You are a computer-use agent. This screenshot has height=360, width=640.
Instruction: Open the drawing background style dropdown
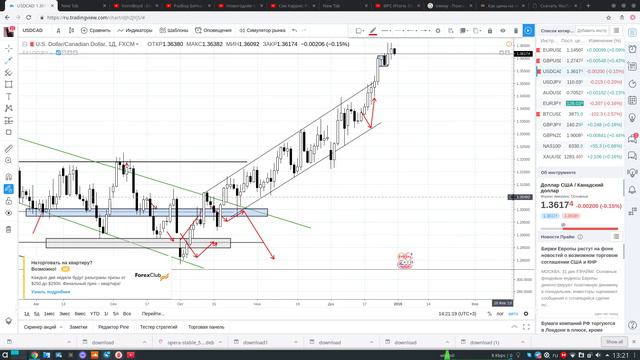point(359,31)
